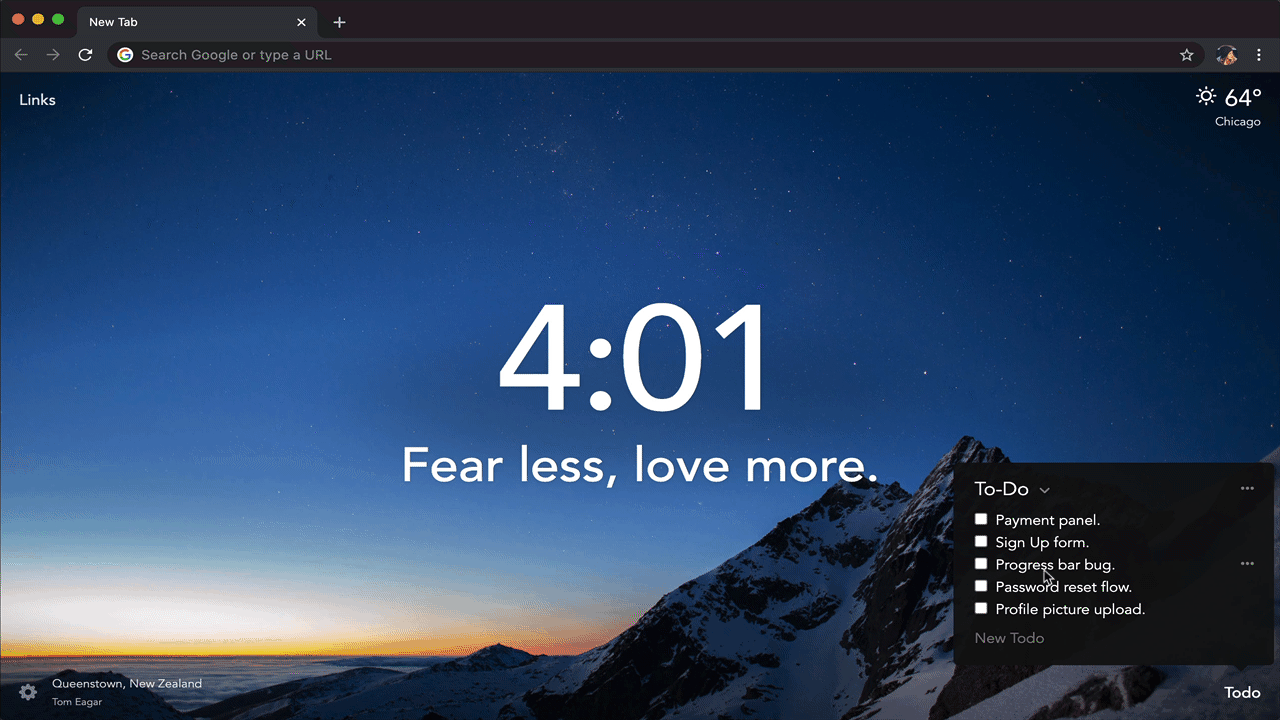1280x720 pixels.
Task: Select the Sign Up form todo text
Action: point(1043,542)
